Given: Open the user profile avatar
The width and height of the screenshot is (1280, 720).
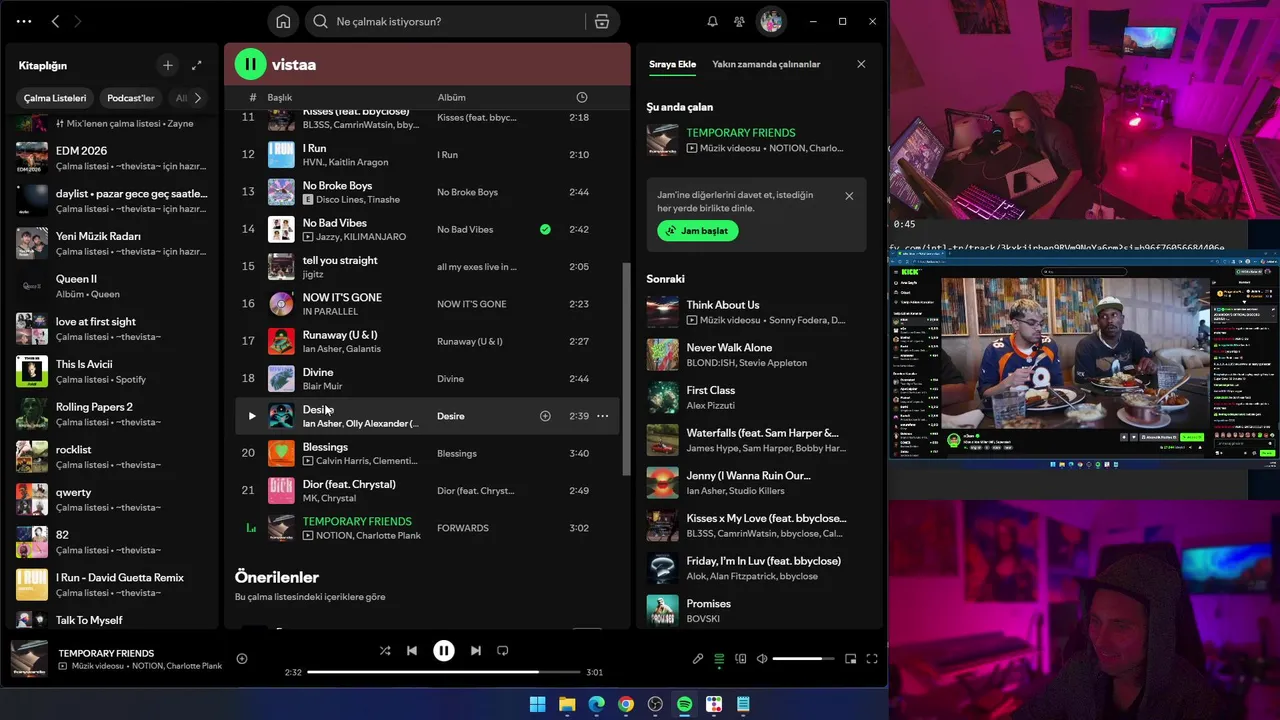Looking at the screenshot, I should 770,21.
